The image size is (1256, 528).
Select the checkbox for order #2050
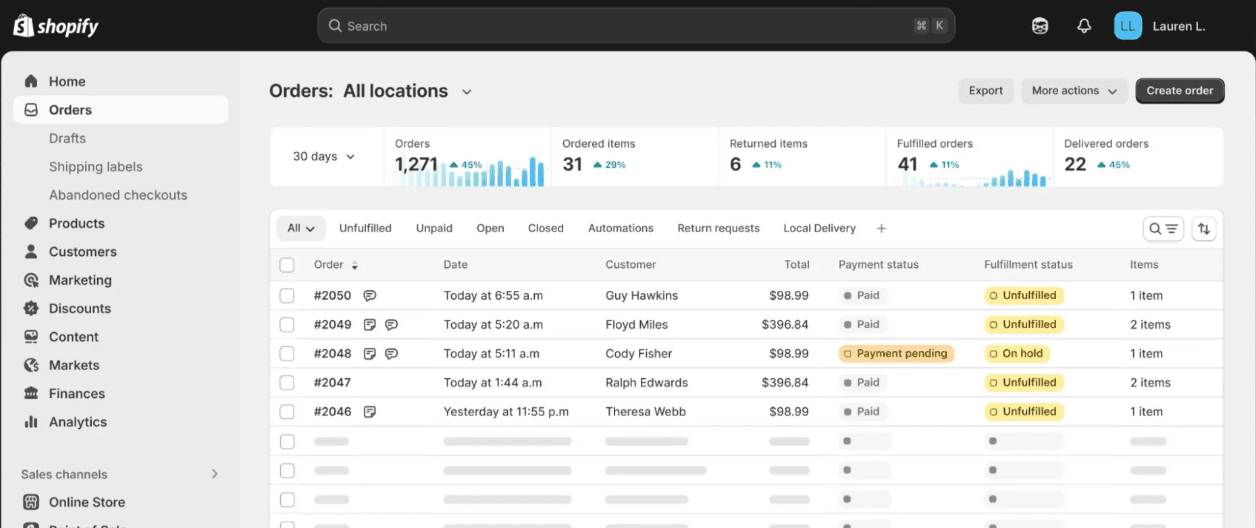click(x=287, y=296)
